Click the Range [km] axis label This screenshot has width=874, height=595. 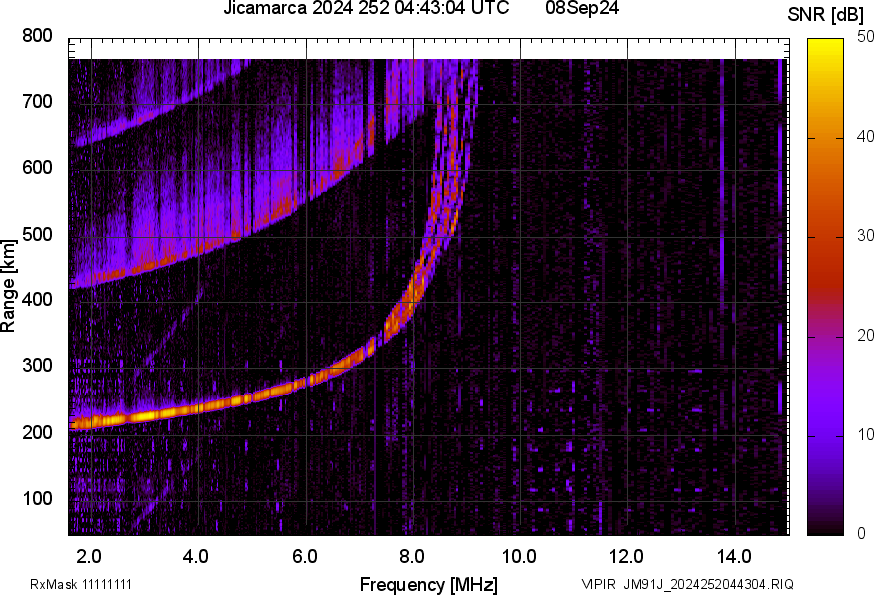click(9, 285)
